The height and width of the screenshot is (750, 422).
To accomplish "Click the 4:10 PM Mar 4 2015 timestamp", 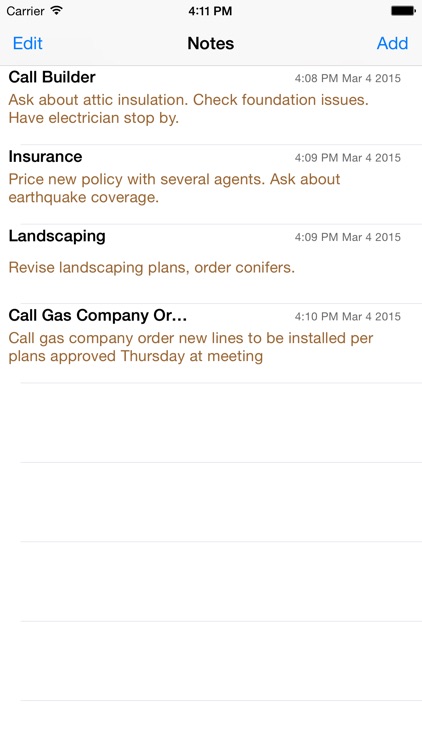I will coord(348,316).
